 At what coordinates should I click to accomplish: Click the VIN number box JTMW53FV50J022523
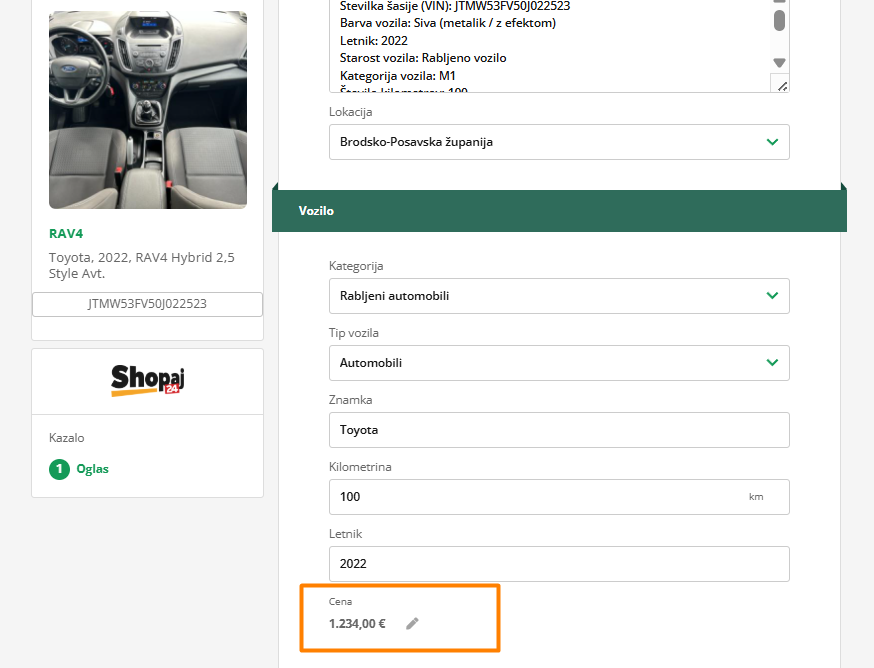click(x=147, y=304)
